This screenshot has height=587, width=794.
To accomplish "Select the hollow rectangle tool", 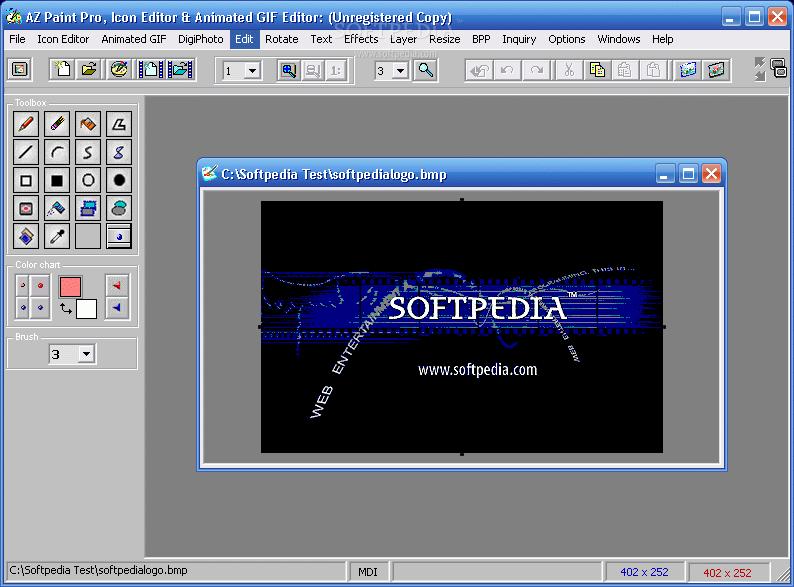I will click(26, 180).
